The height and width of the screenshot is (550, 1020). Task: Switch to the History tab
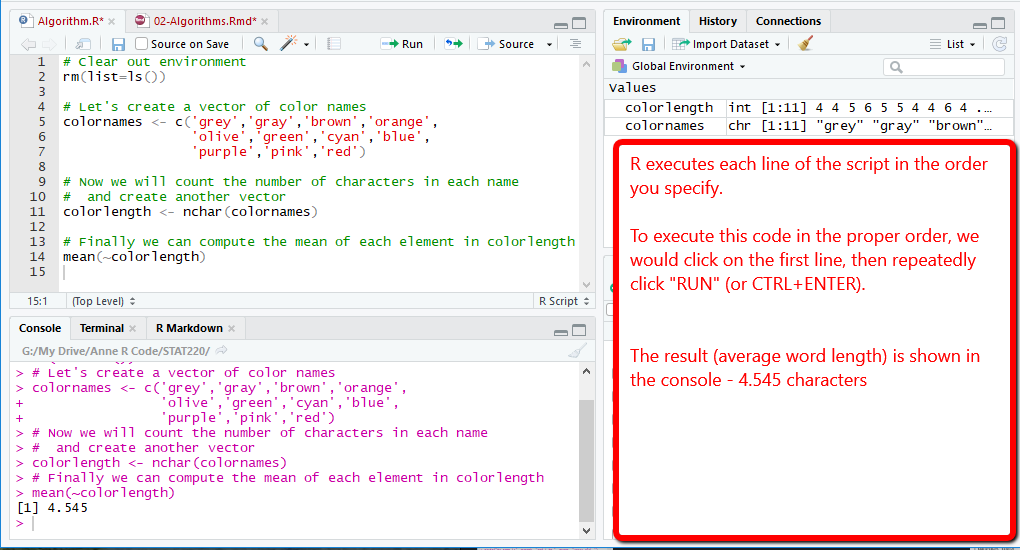pos(717,21)
